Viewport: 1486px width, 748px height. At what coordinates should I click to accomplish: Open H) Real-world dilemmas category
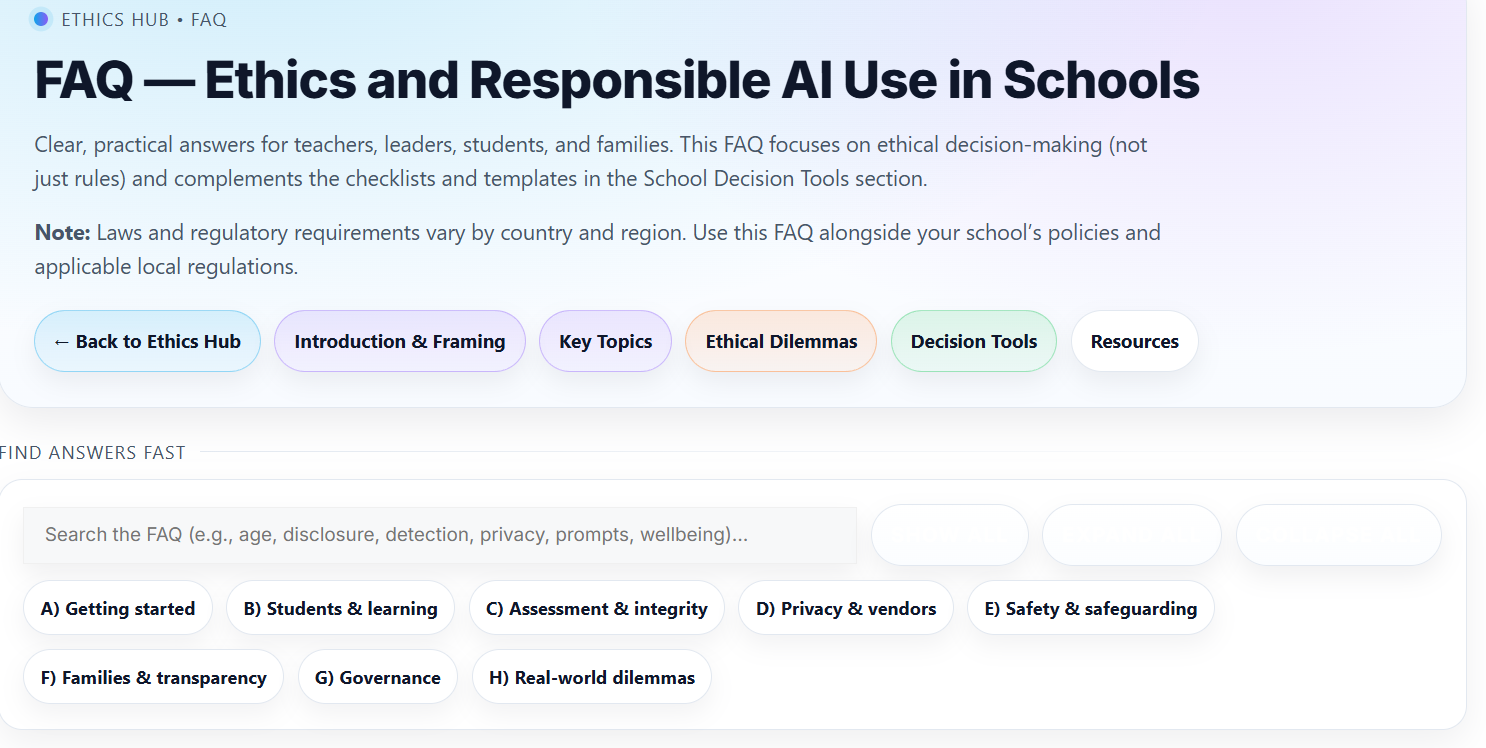pyautogui.click(x=591, y=677)
